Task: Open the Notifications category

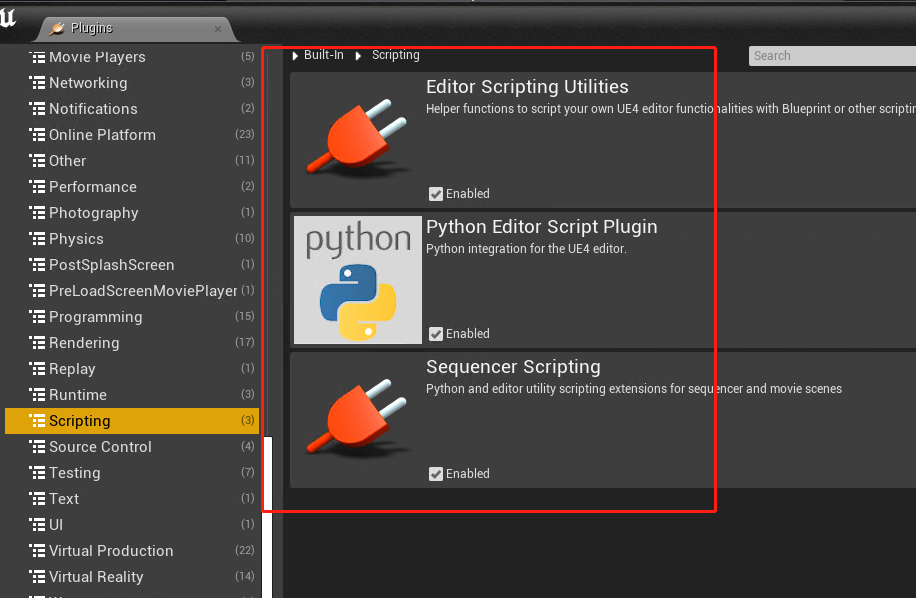Action: pyautogui.click(x=132, y=109)
